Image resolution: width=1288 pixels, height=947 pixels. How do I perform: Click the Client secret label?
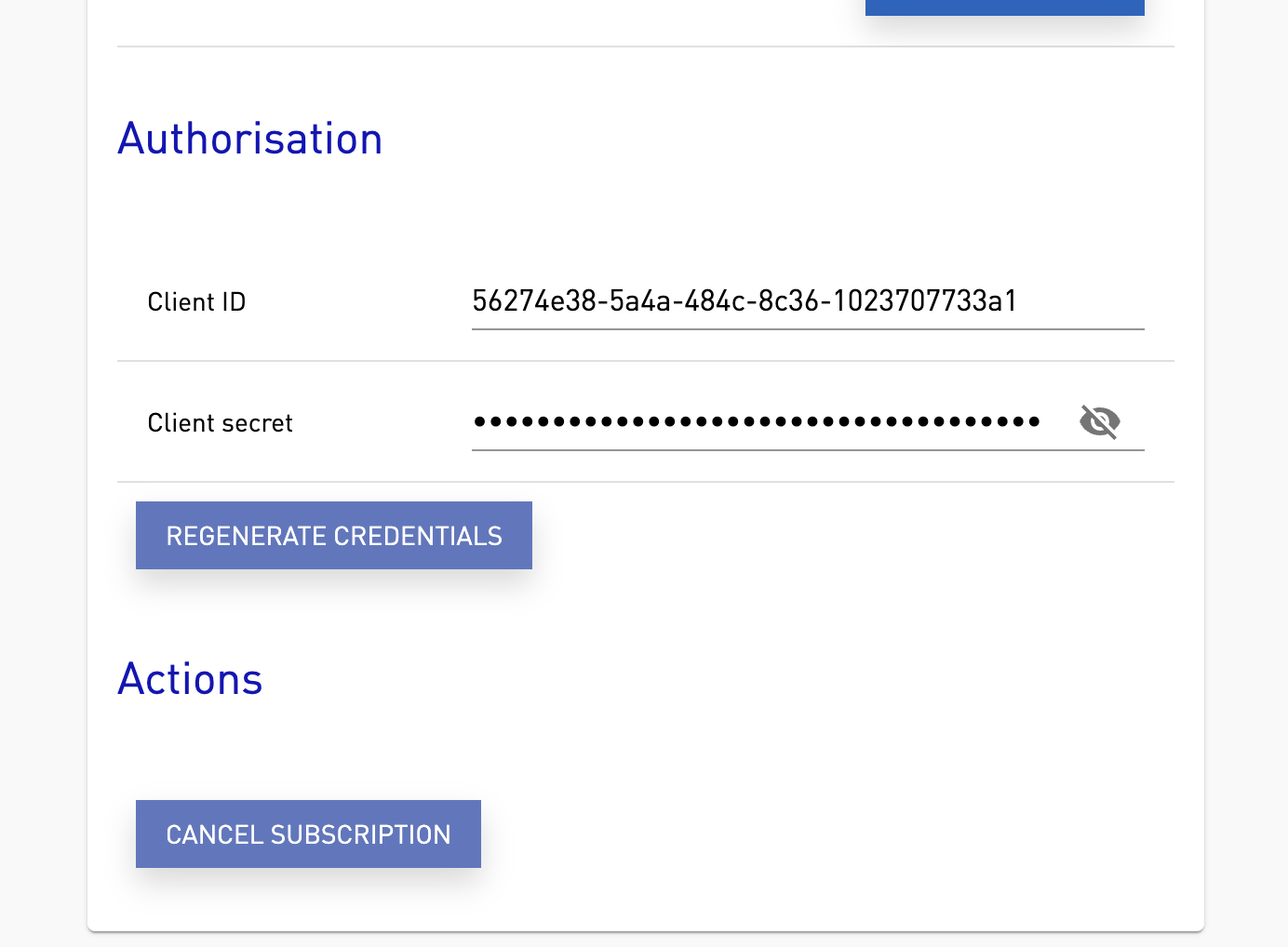[x=220, y=422]
